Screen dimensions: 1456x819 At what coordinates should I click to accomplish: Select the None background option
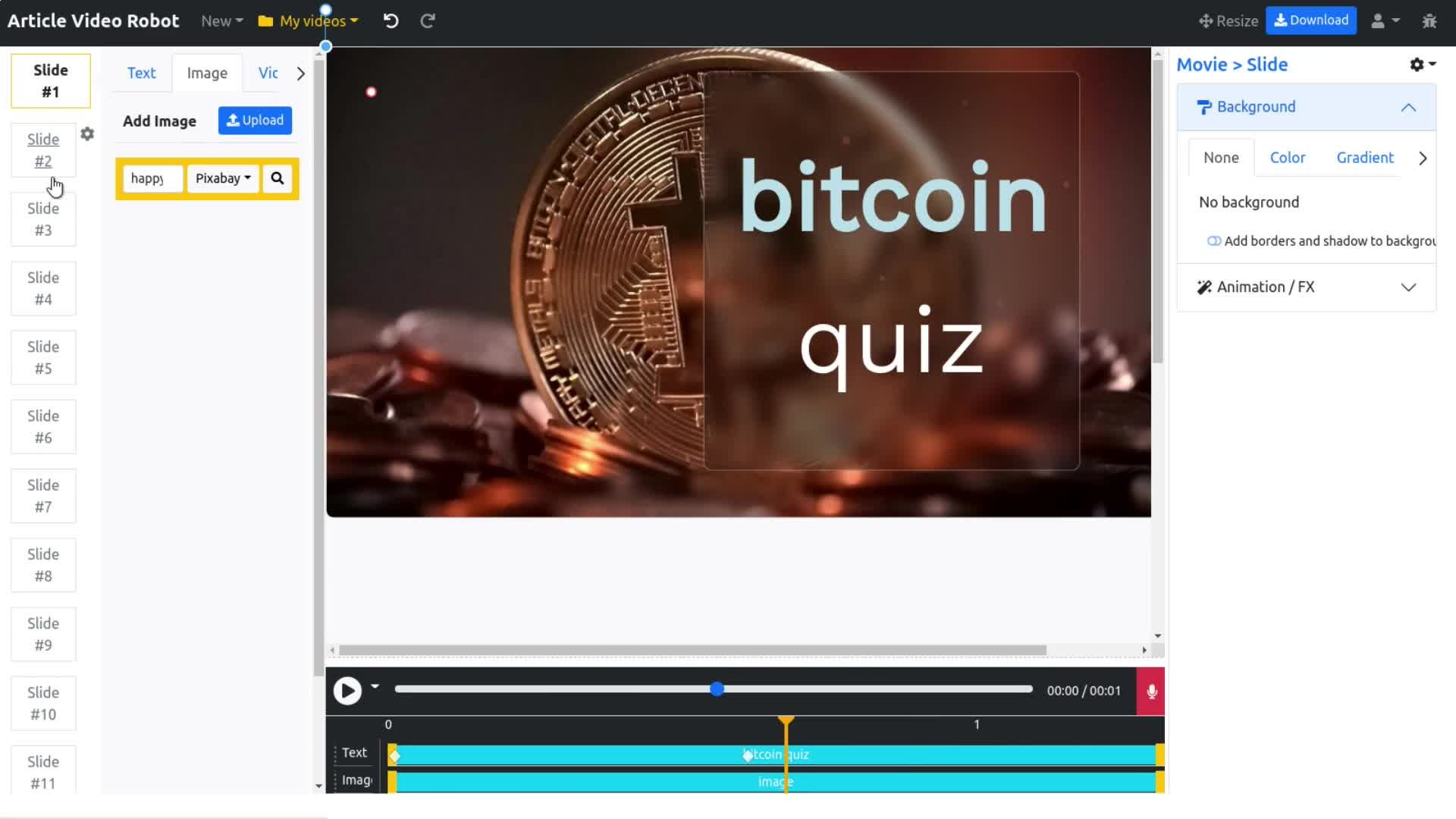pyautogui.click(x=1221, y=157)
